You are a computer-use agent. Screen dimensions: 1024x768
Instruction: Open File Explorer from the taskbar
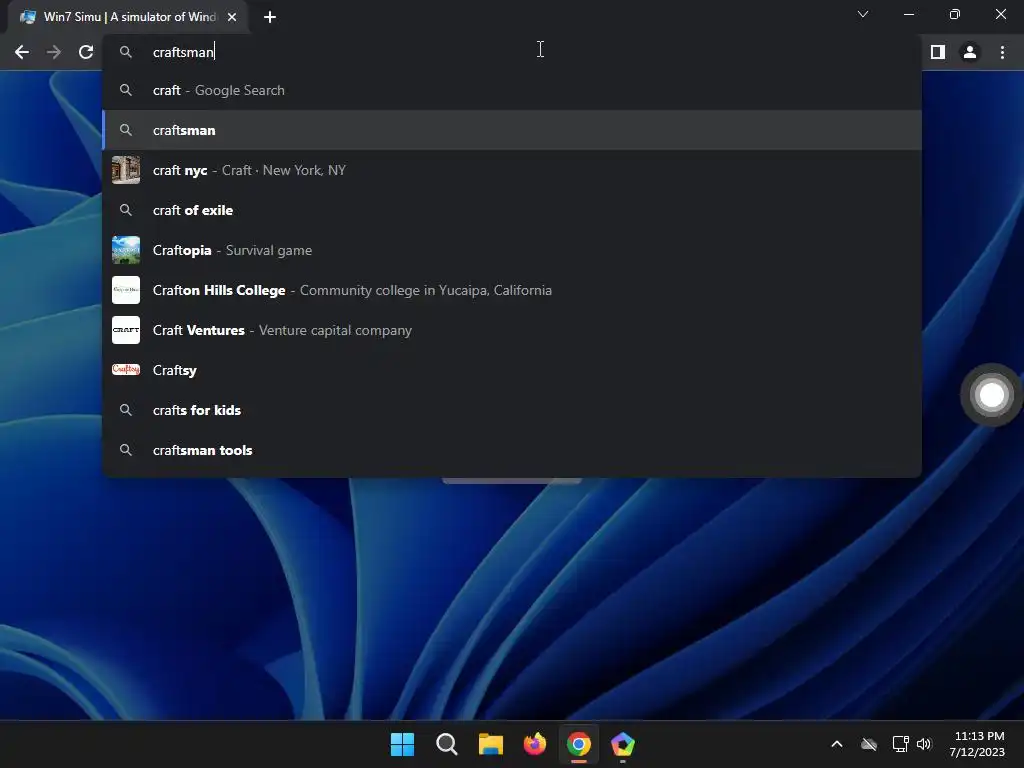pyautogui.click(x=490, y=744)
